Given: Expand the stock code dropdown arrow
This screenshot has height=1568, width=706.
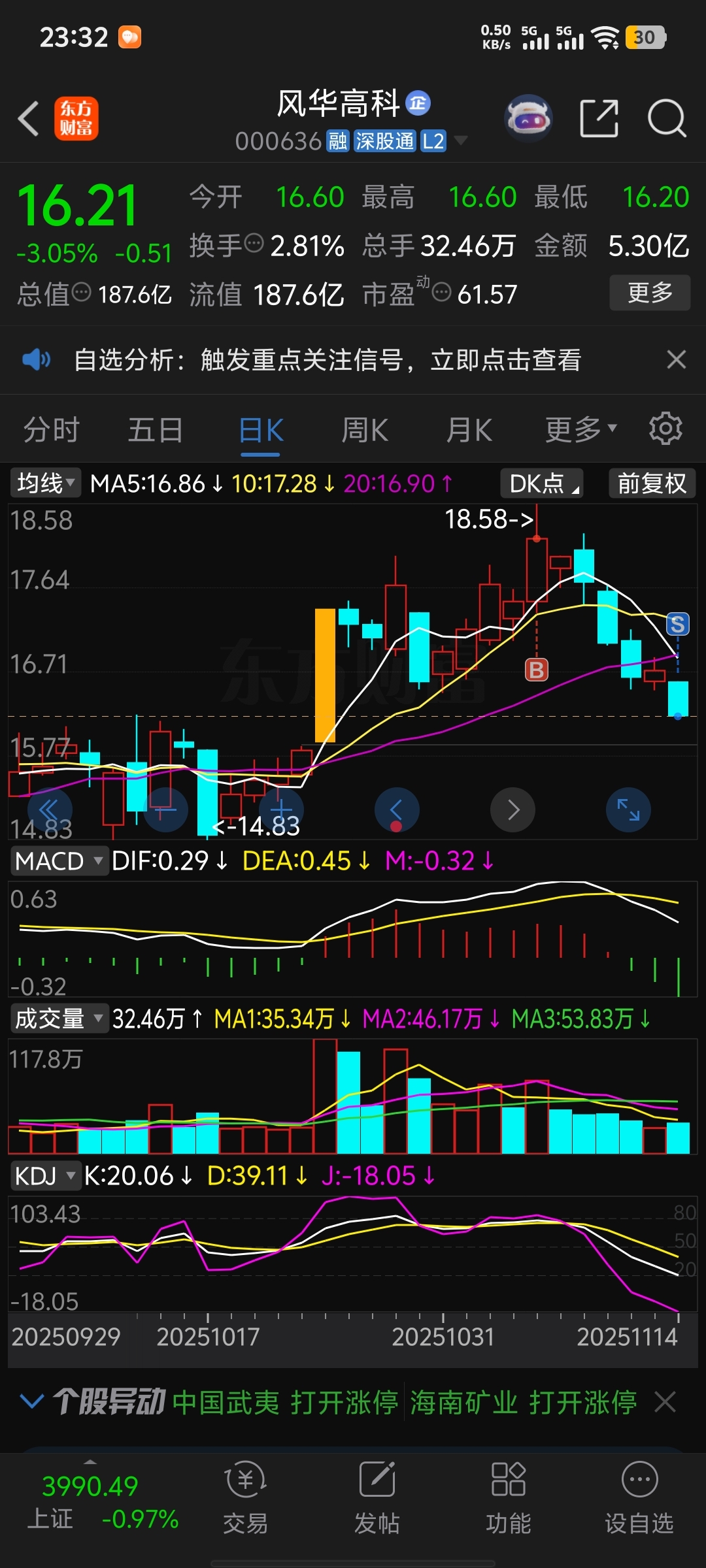Looking at the screenshot, I should 461,140.
